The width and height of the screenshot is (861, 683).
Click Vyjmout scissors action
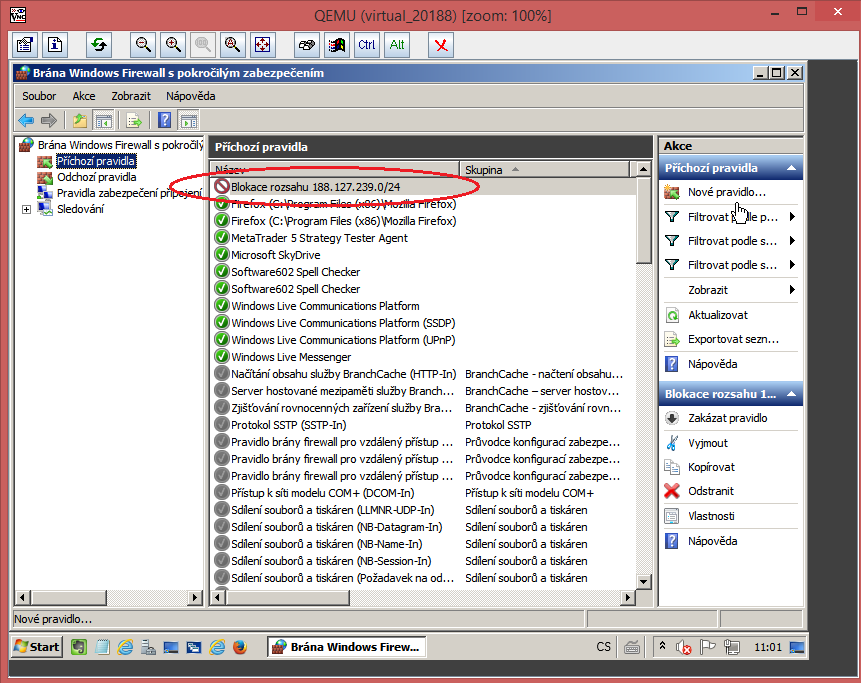tap(708, 443)
